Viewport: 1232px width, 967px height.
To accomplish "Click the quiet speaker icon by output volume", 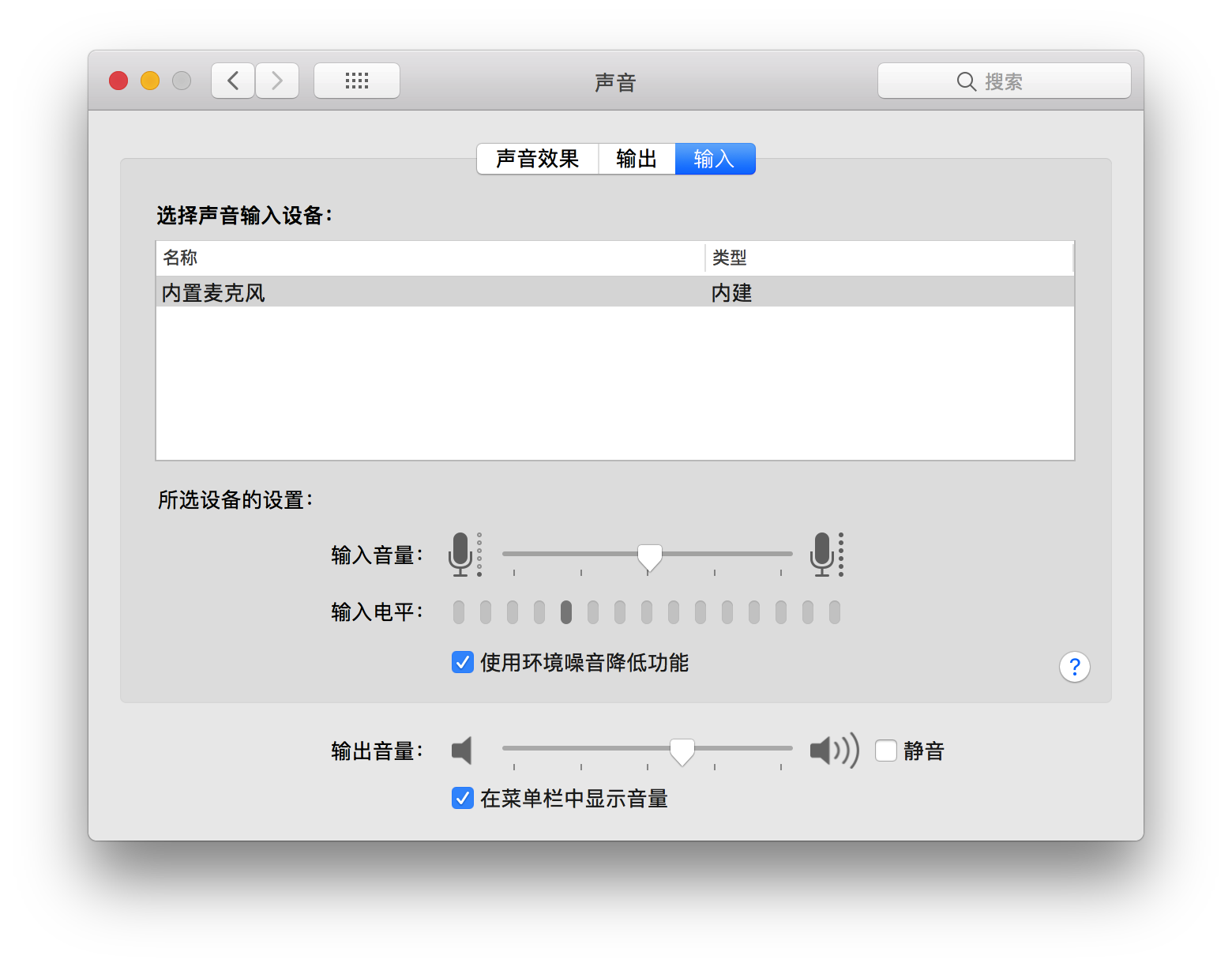I will pos(462,750).
